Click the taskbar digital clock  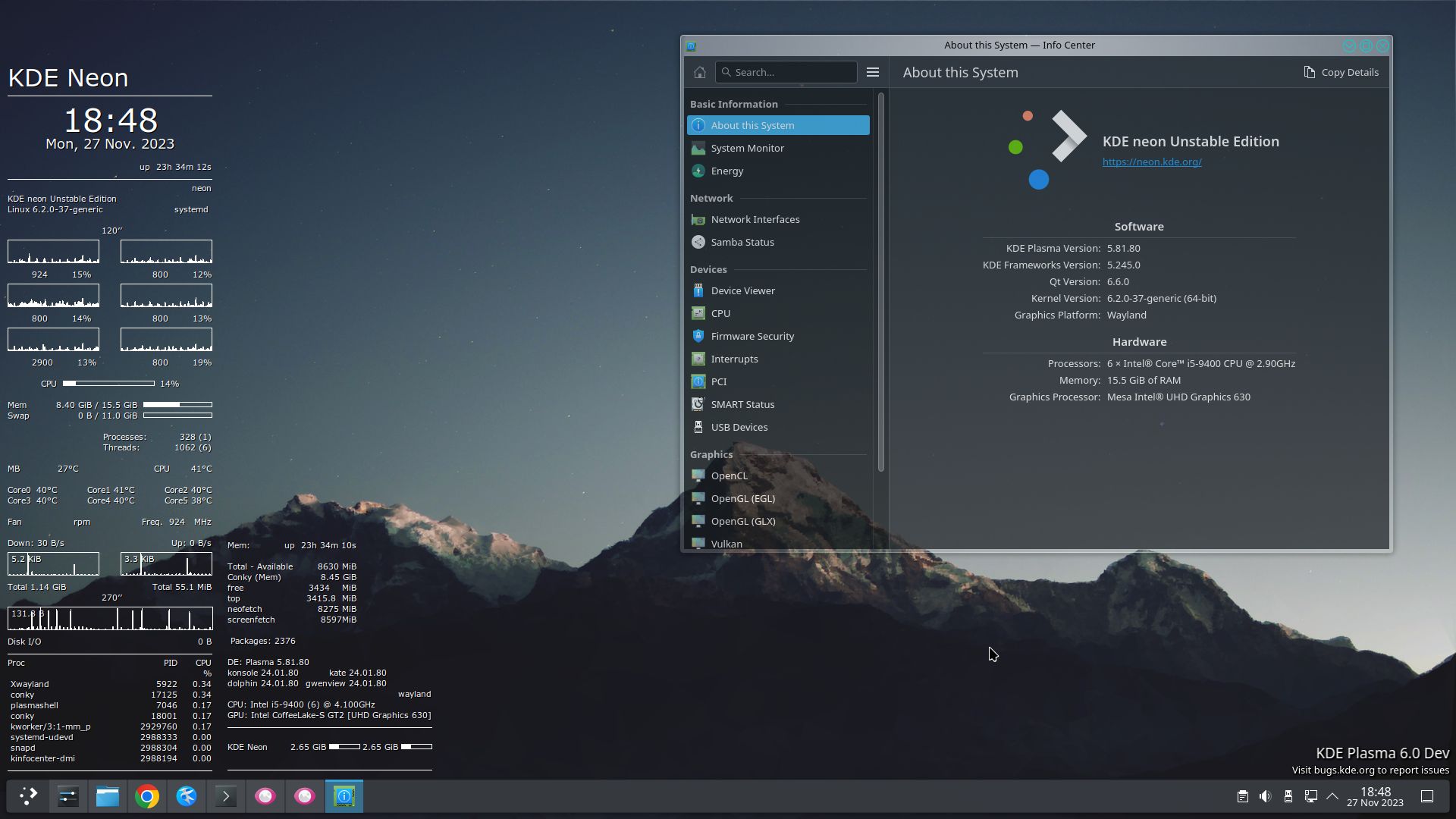click(1375, 797)
